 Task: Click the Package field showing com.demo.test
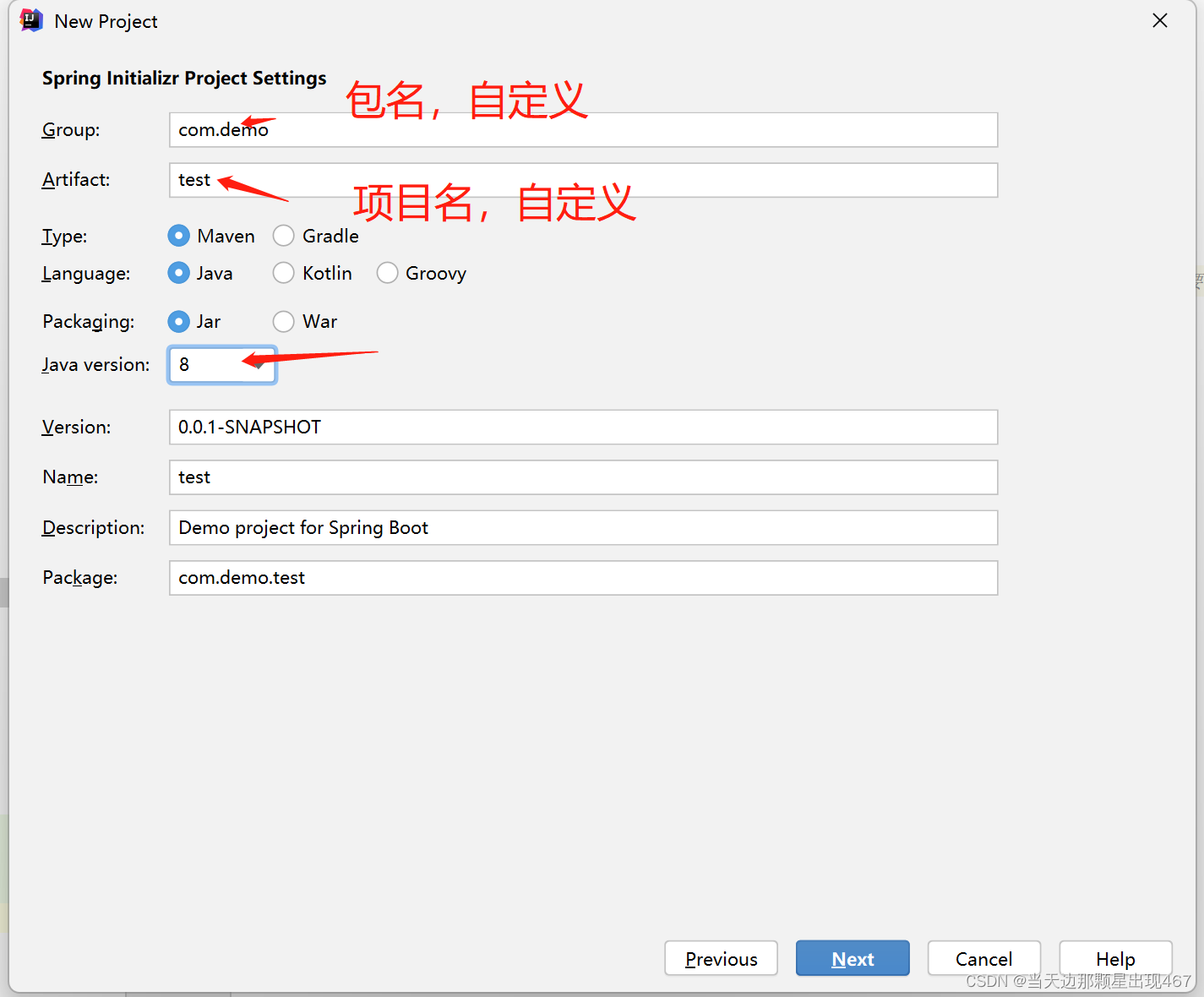(583, 577)
